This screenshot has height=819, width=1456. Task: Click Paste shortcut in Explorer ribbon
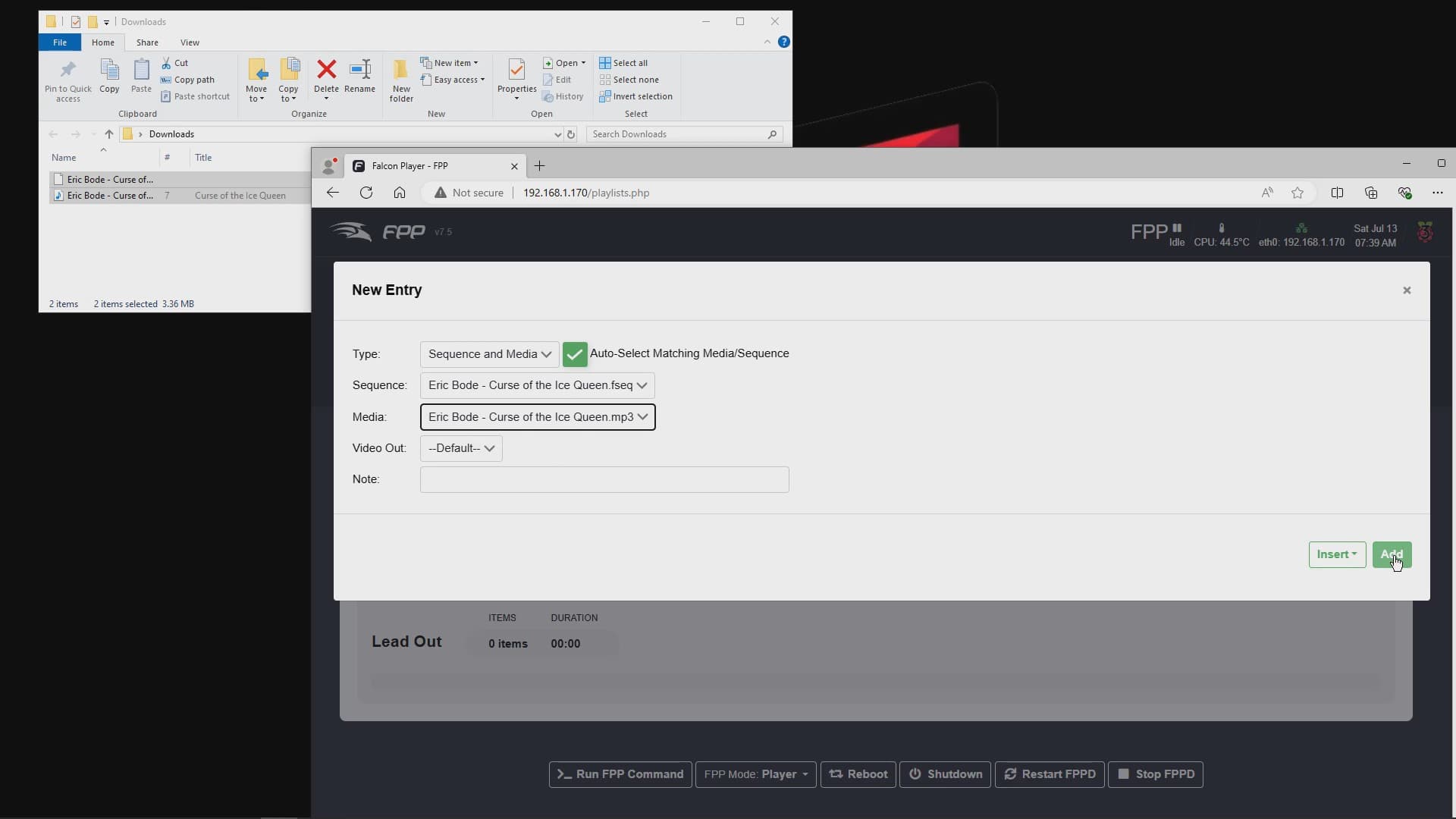point(195,96)
